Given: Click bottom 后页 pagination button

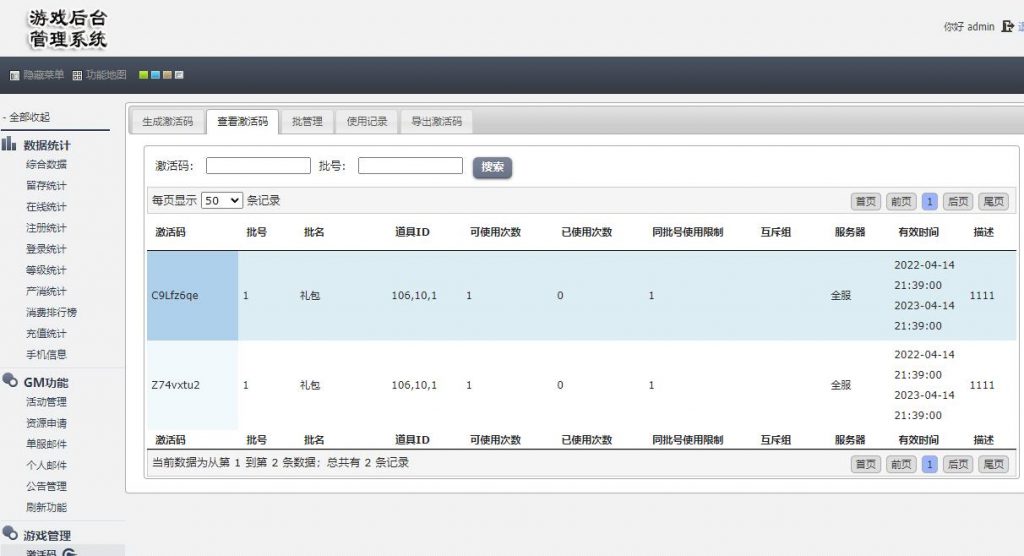Looking at the screenshot, I should click(958, 464).
